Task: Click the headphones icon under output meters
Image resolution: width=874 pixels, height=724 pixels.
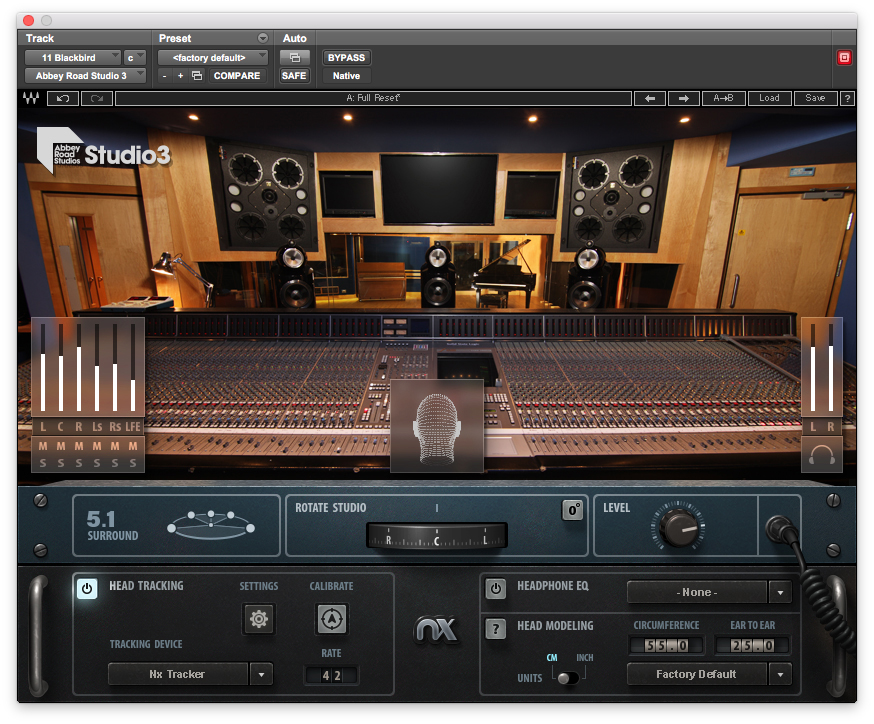Action: pos(821,455)
